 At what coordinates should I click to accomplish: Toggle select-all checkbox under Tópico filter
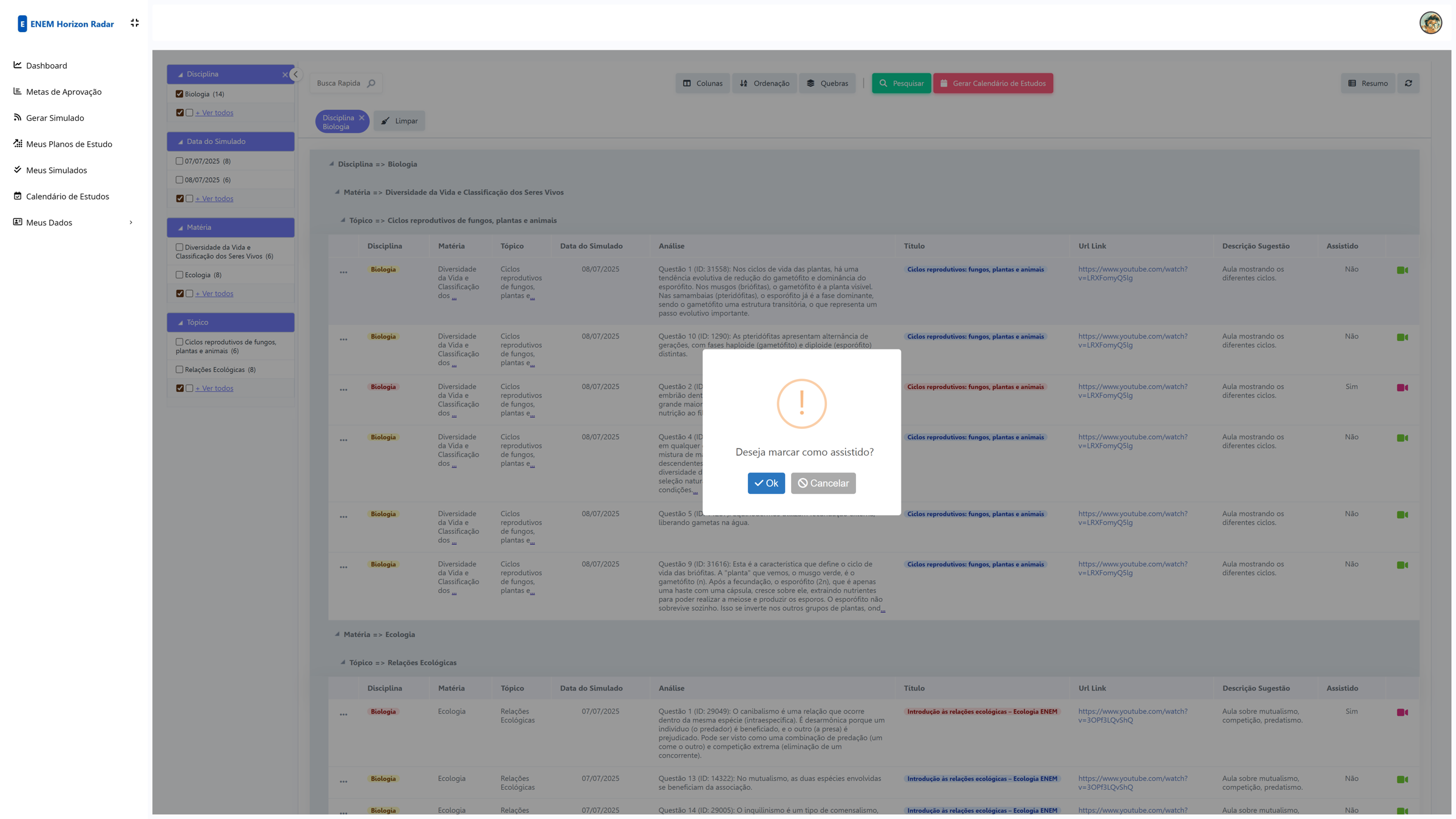pyautogui.click(x=180, y=388)
